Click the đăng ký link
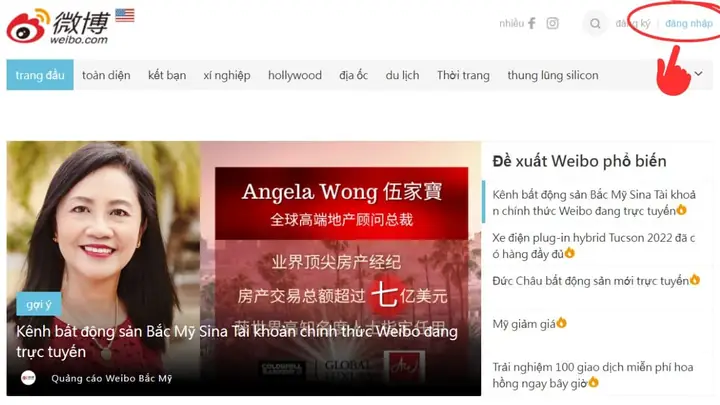Screen dimensions: 720x405 633,23
